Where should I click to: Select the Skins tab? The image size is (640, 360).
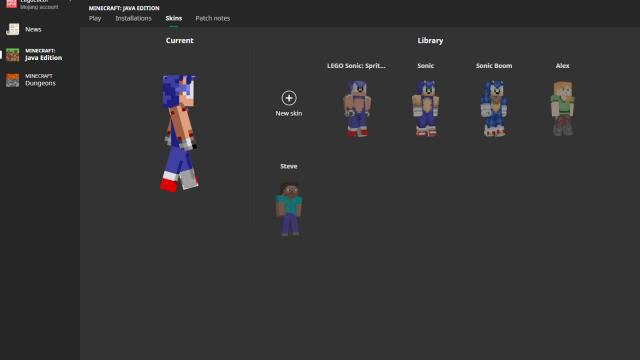(174, 18)
